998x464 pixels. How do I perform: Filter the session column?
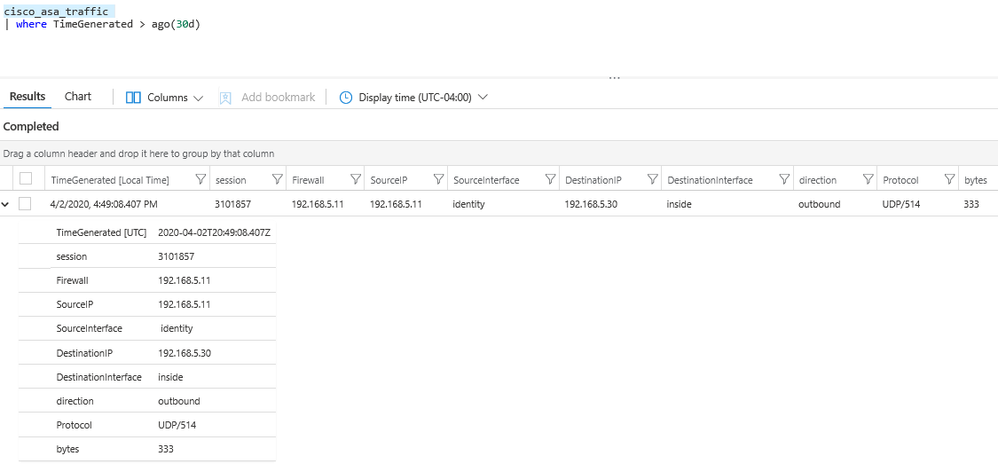277,179
